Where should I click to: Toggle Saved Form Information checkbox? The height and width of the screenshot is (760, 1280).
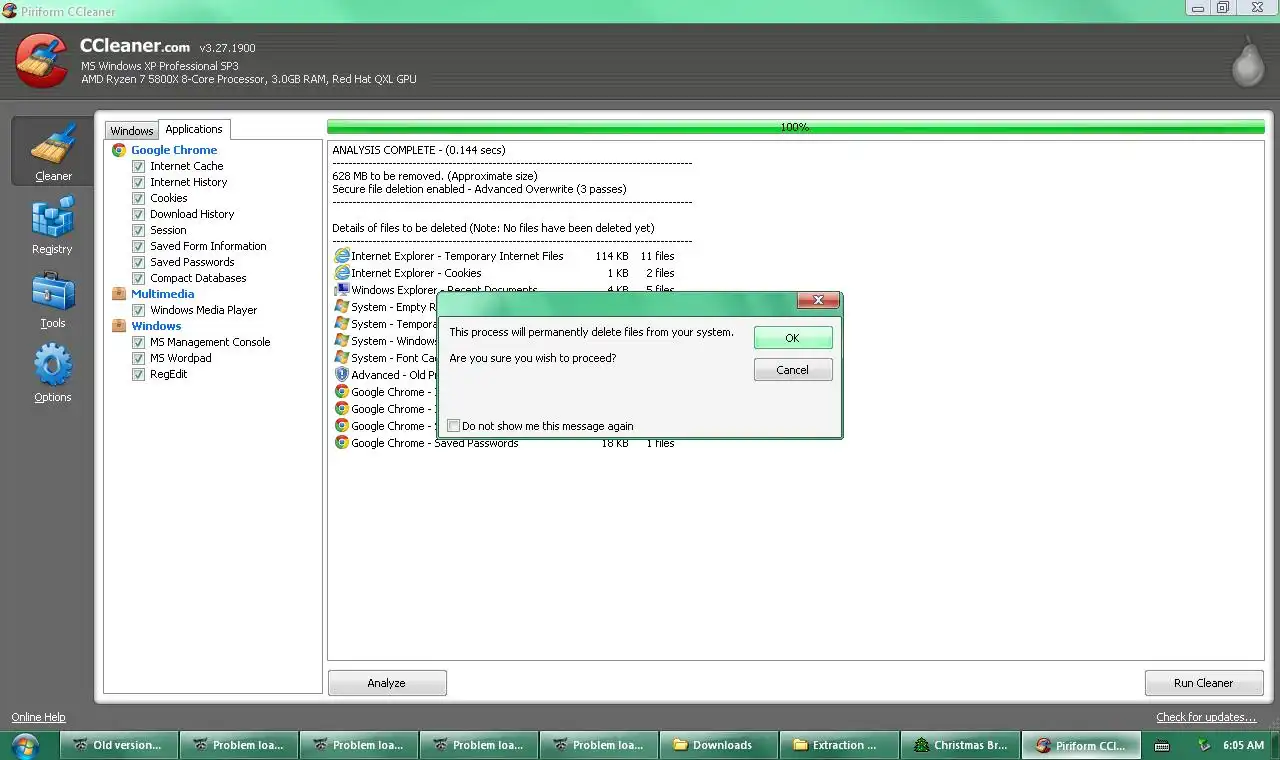139,247
